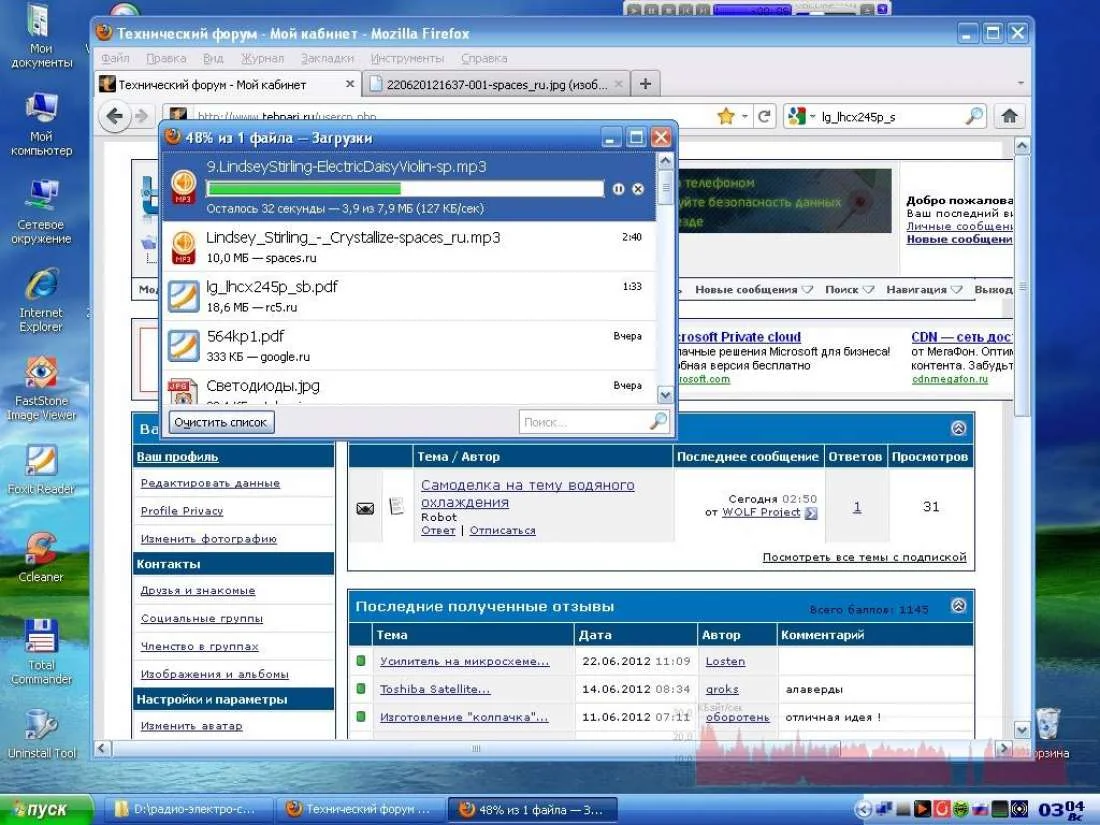
Task: Click the Firefox search magnifier icon
Action: [974, 116]
